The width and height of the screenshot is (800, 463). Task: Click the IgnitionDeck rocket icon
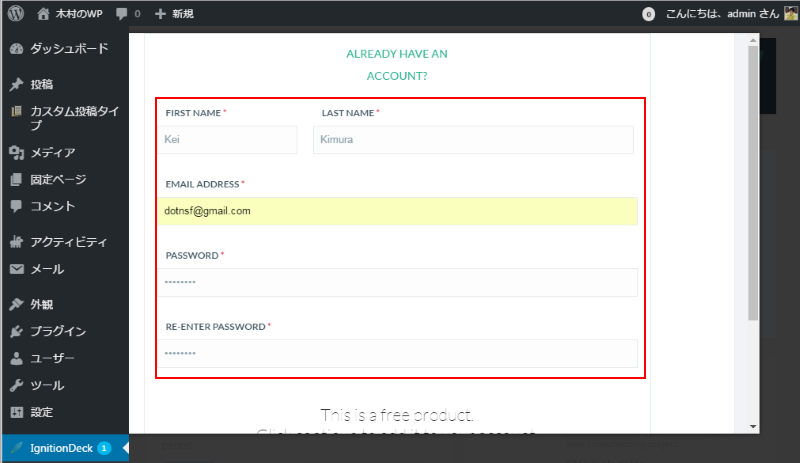pyautogui.click(x=16, y=448)
